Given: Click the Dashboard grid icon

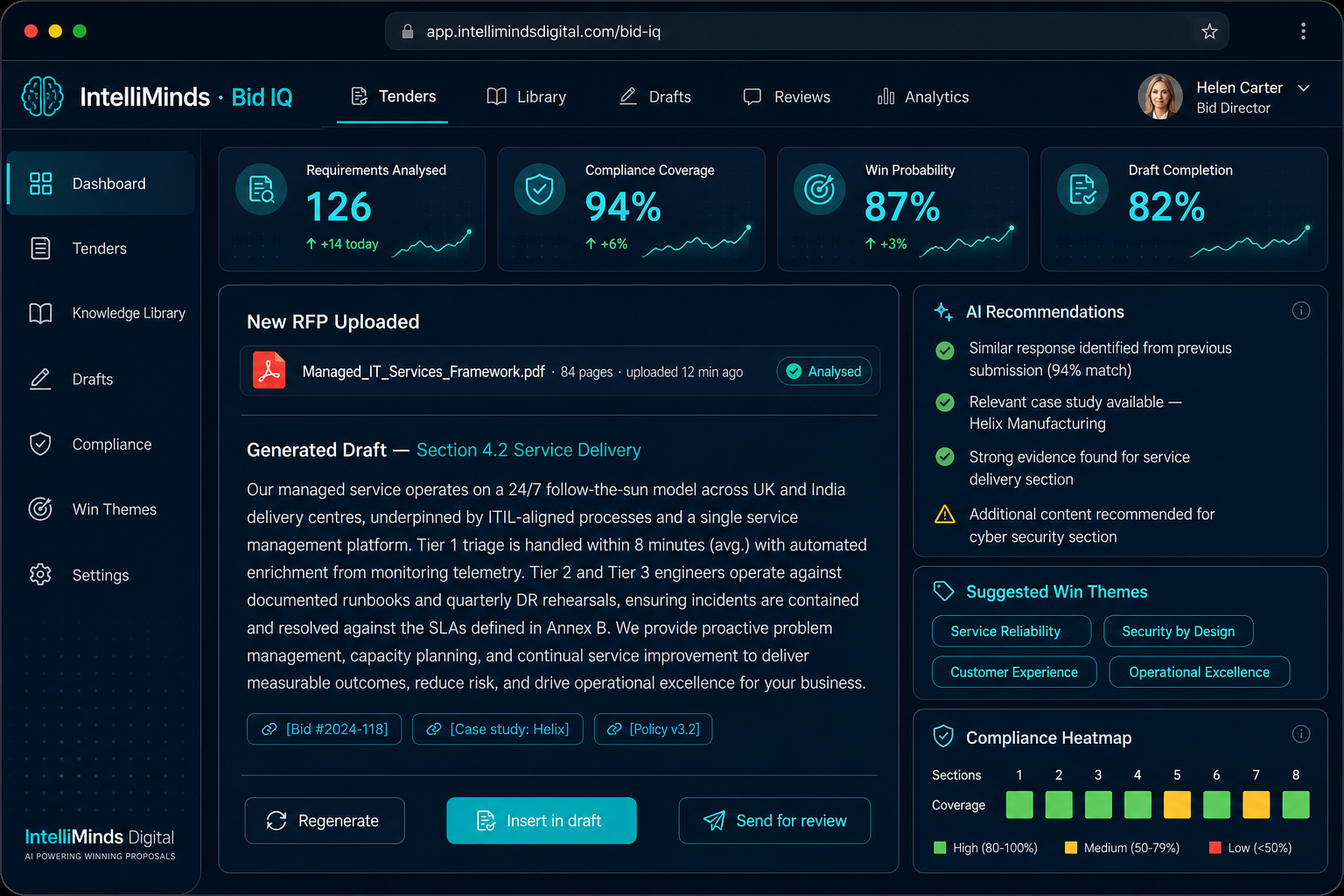Looking at the screenshot, I should [x=40, y=183].
